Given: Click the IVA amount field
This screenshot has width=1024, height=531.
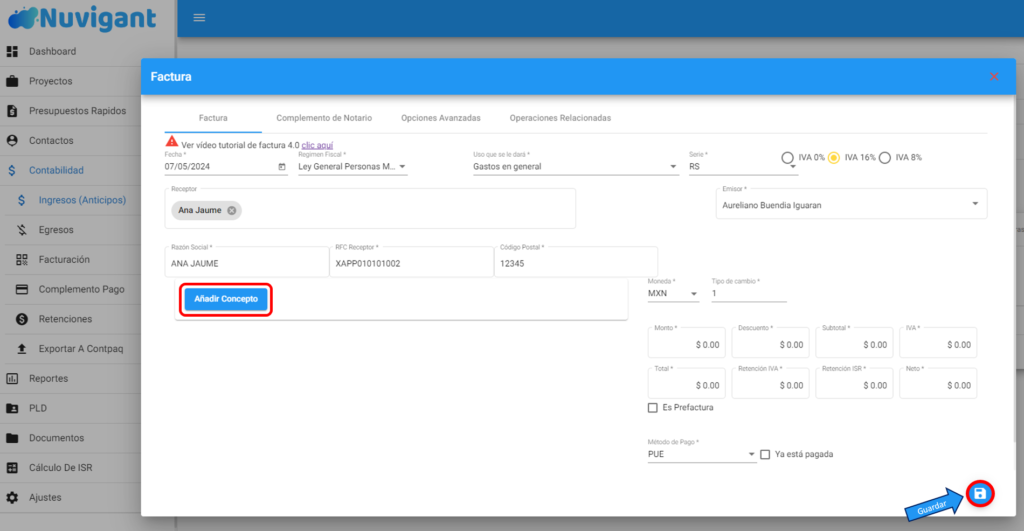Looking at the screenshot, I should coord(938,342).
